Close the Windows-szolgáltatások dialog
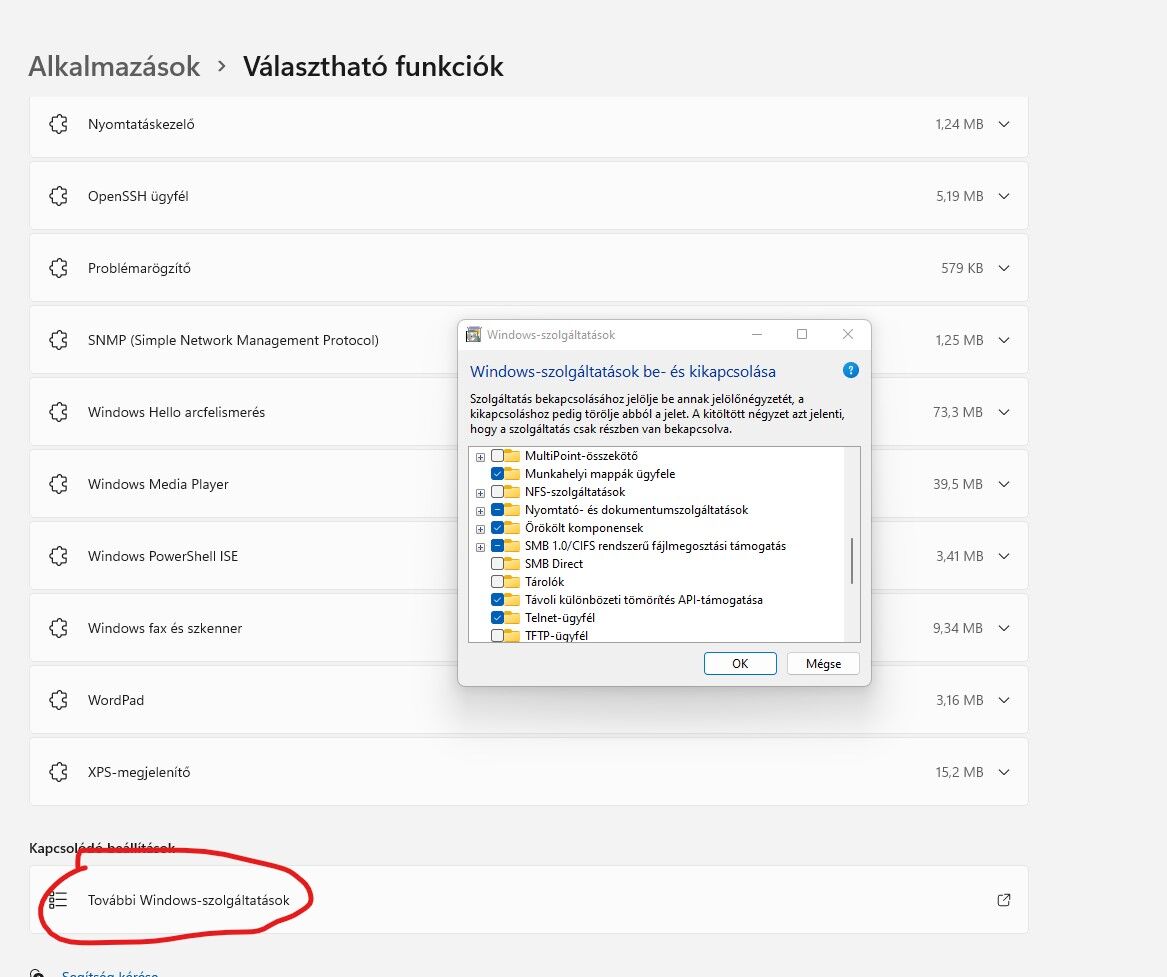Image resolution: width=1167 pixels, height=977 pixels. coord(848,334)
